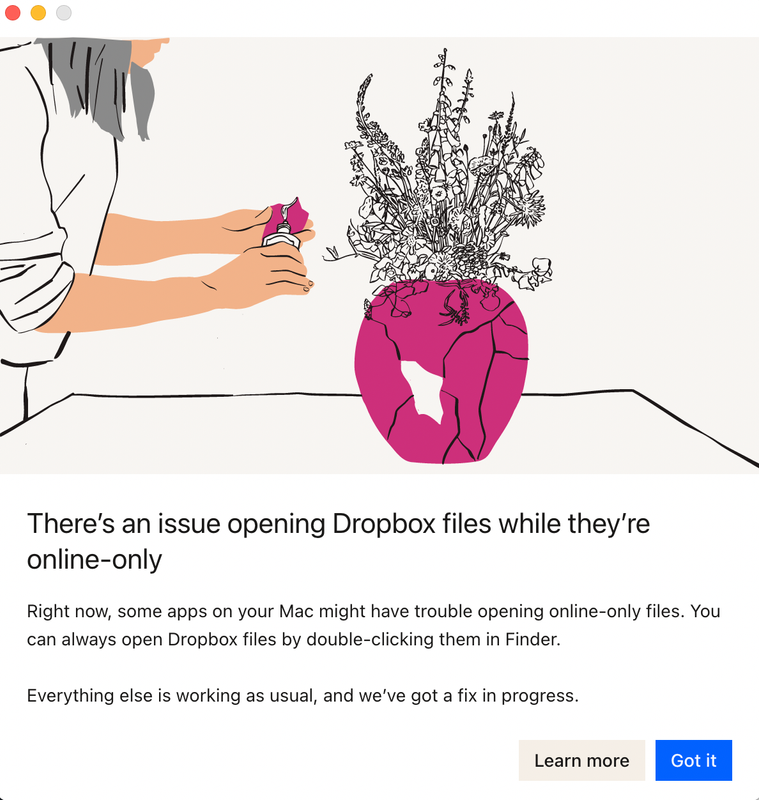The height and width of the screenshot is (800, 759).
Task: Click the heading about online-only Dropbox files
Action: [x=338, y=541]
